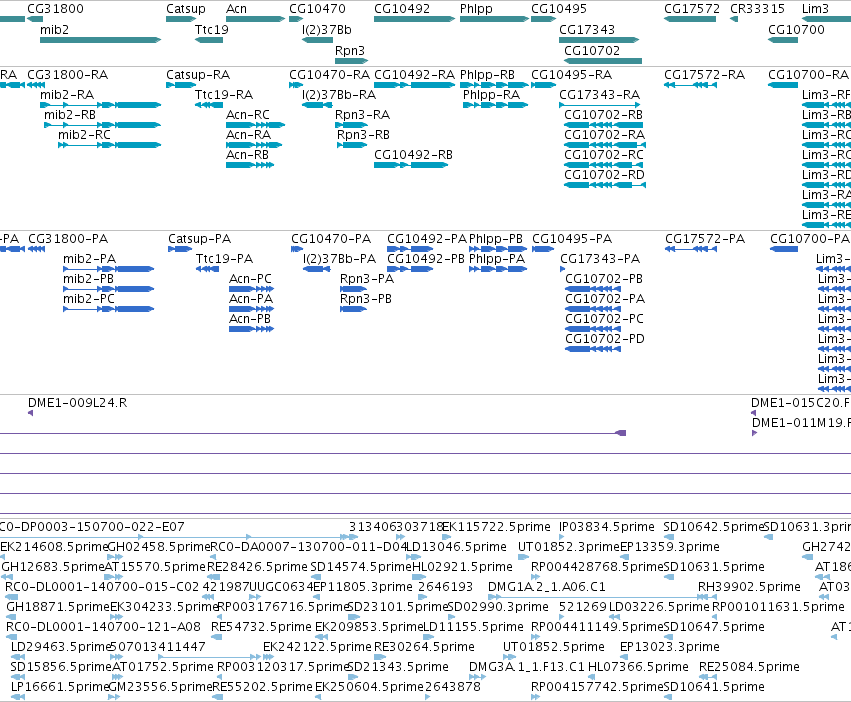Click the CG31800 gene label
Screen dimensions: 851x702
tap(55, 9)
